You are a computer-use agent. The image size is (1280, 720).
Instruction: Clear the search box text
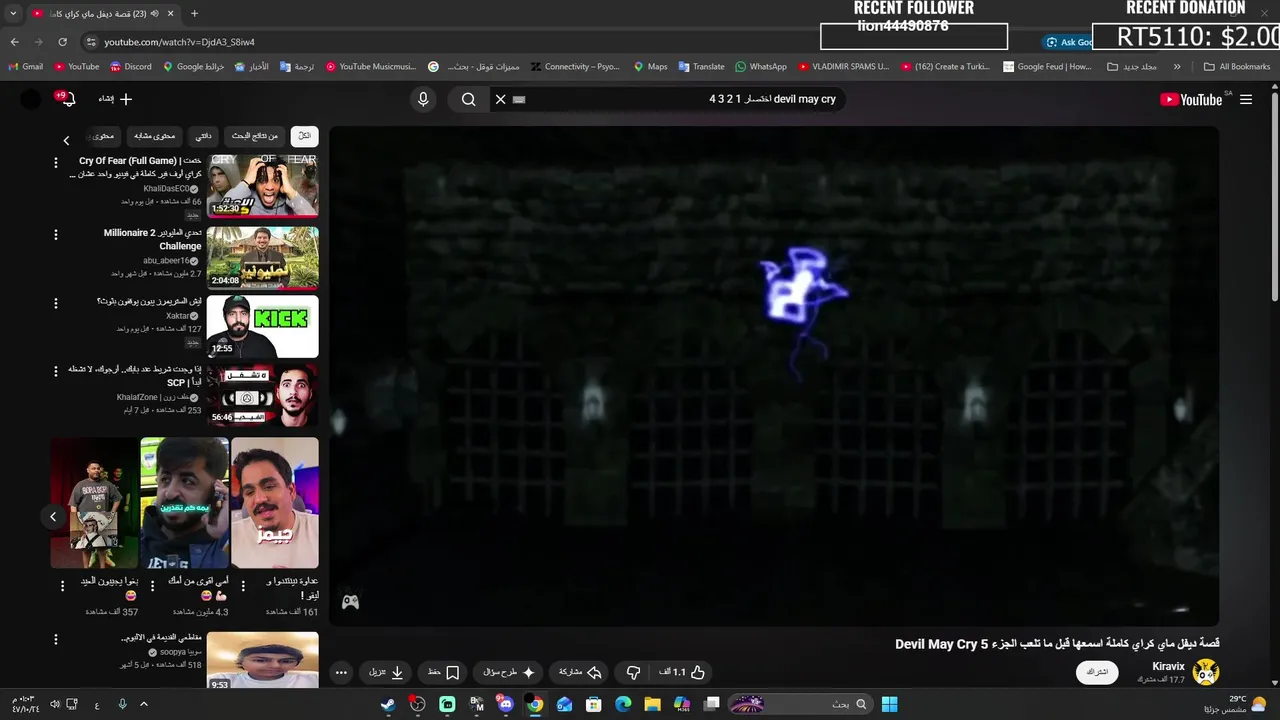(501, 99)
